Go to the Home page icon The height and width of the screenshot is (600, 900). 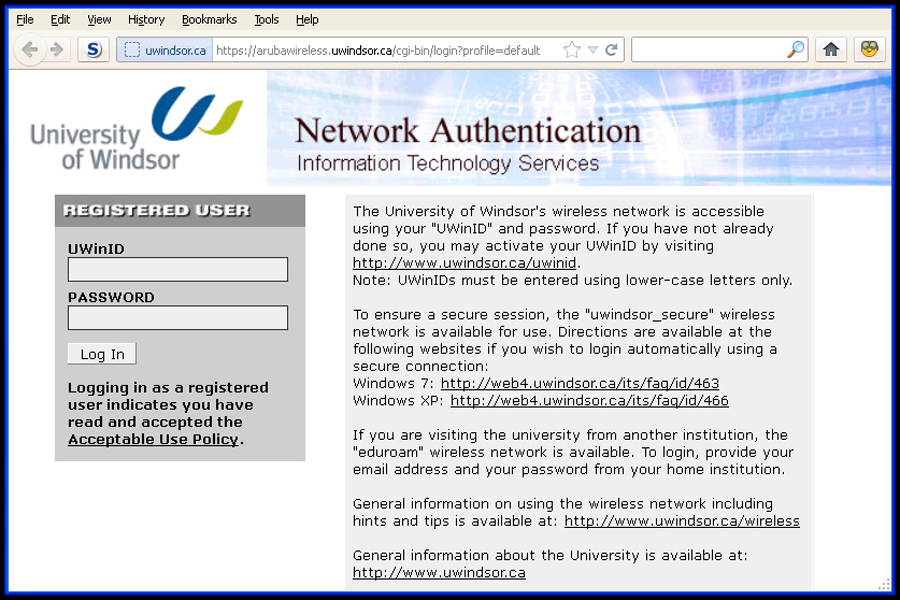pyautogui.click(x=831, y=49)
